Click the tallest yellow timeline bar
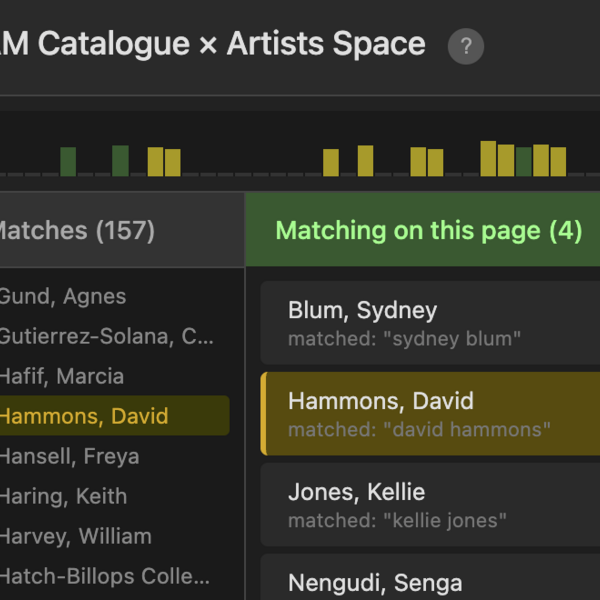Viewport: 600px width, 600px height. coord(488,159)
